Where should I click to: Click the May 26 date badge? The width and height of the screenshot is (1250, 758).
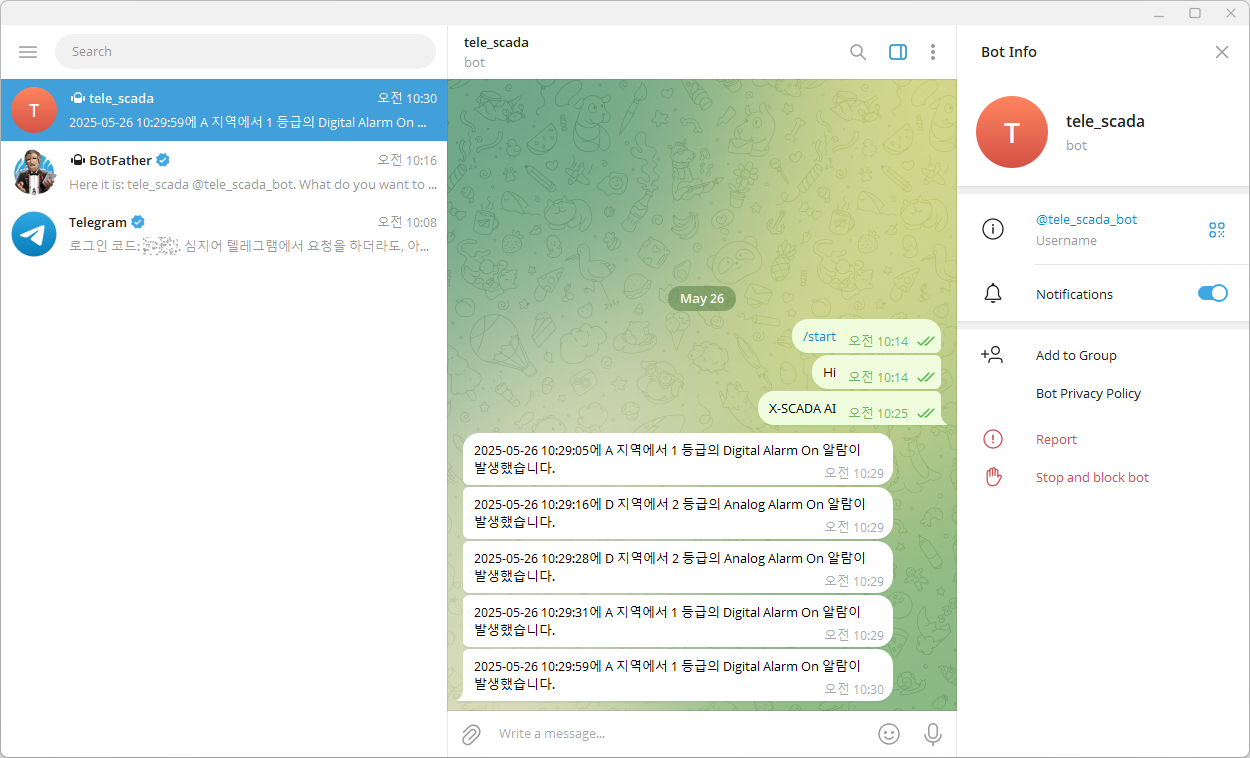point(702,299)
